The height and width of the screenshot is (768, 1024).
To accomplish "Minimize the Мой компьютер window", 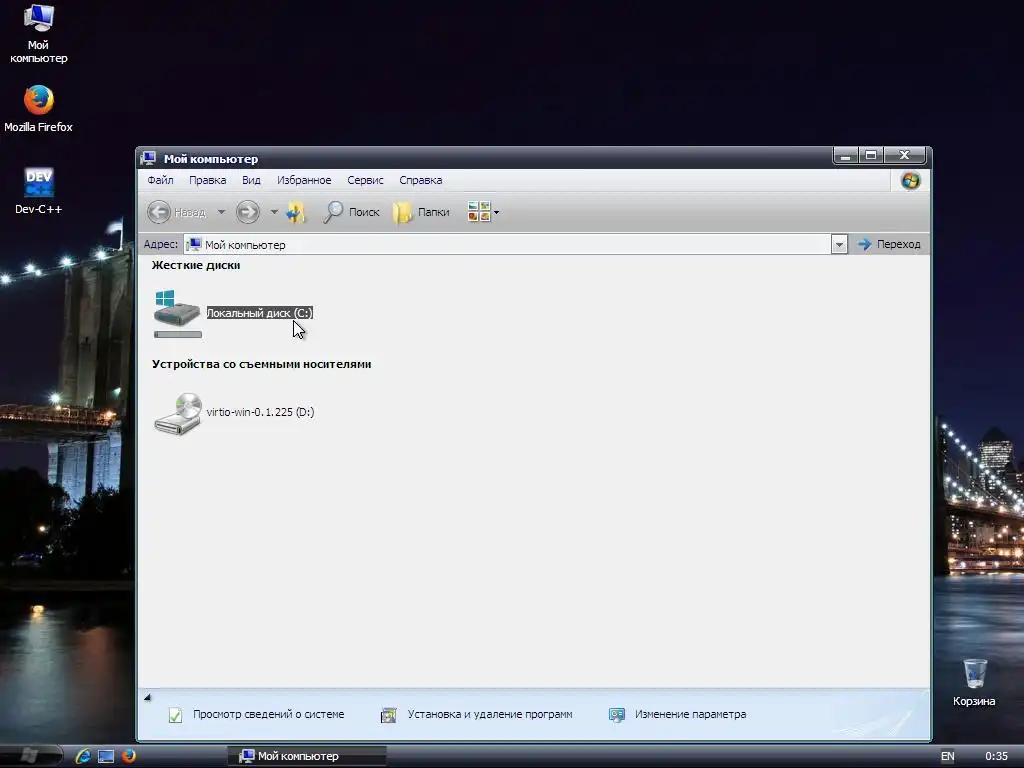I will point(845,155).
